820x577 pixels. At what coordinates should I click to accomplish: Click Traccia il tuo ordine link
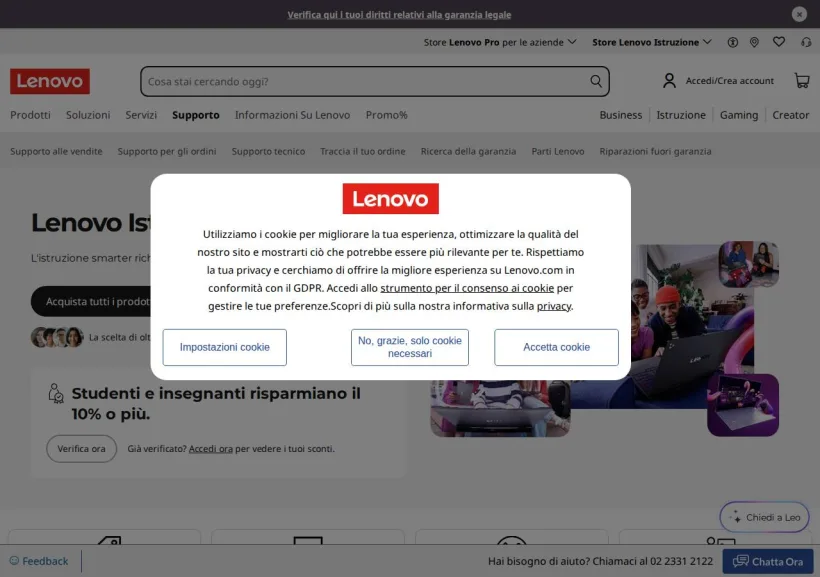point(362,151)
